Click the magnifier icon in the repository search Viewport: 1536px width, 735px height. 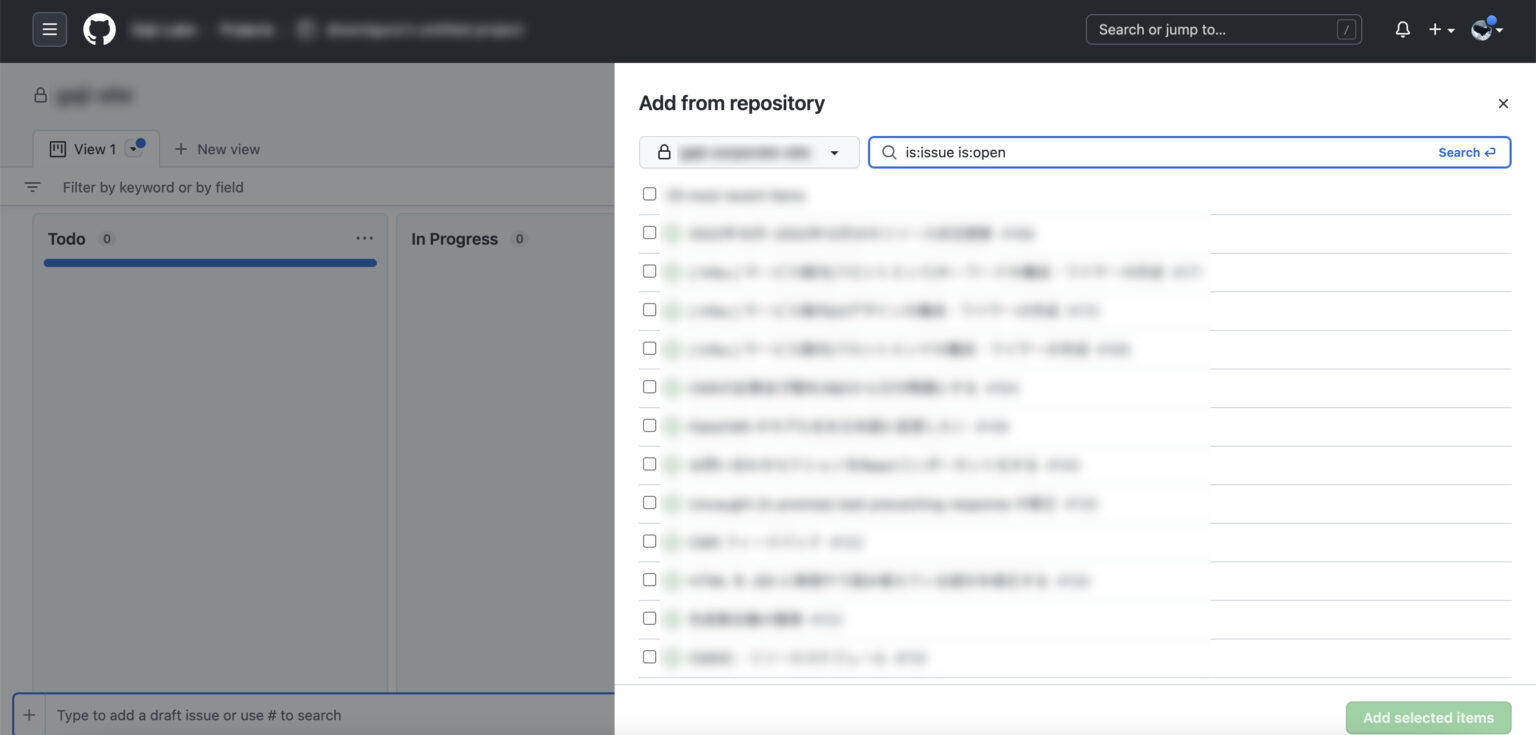(888, 152)
